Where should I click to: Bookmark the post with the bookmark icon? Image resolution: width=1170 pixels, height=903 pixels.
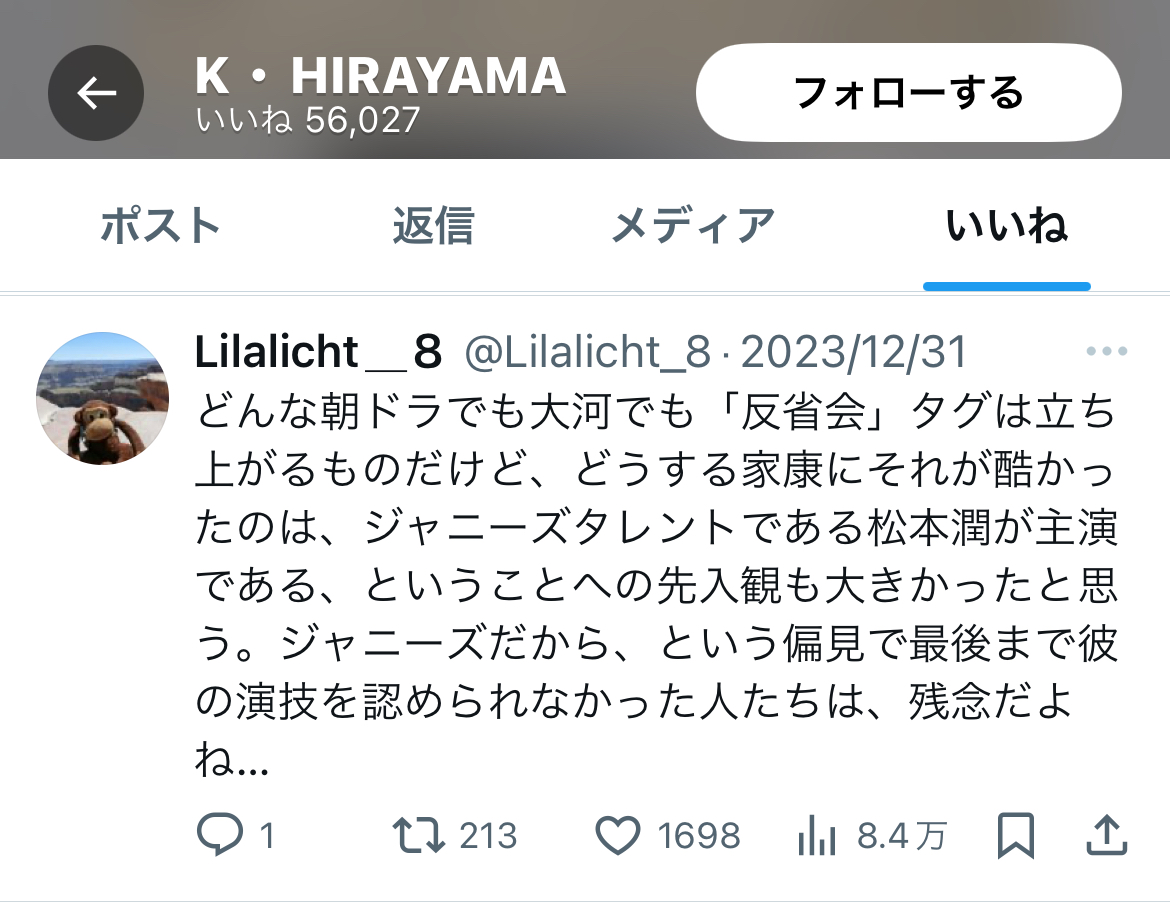point(1016,835)
